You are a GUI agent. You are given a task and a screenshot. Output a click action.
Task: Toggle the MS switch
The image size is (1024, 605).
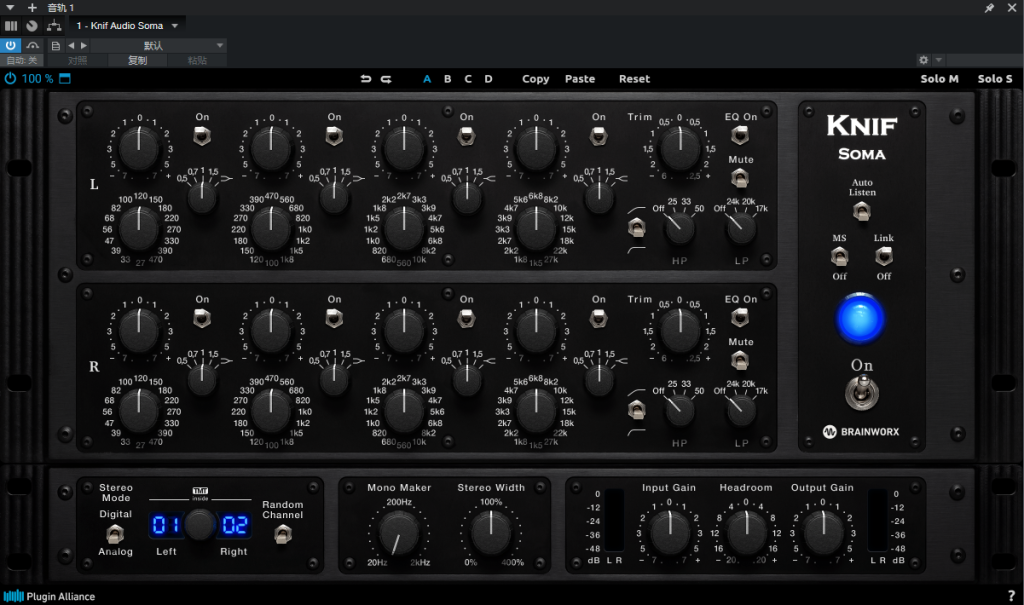(x=839, y=256)
